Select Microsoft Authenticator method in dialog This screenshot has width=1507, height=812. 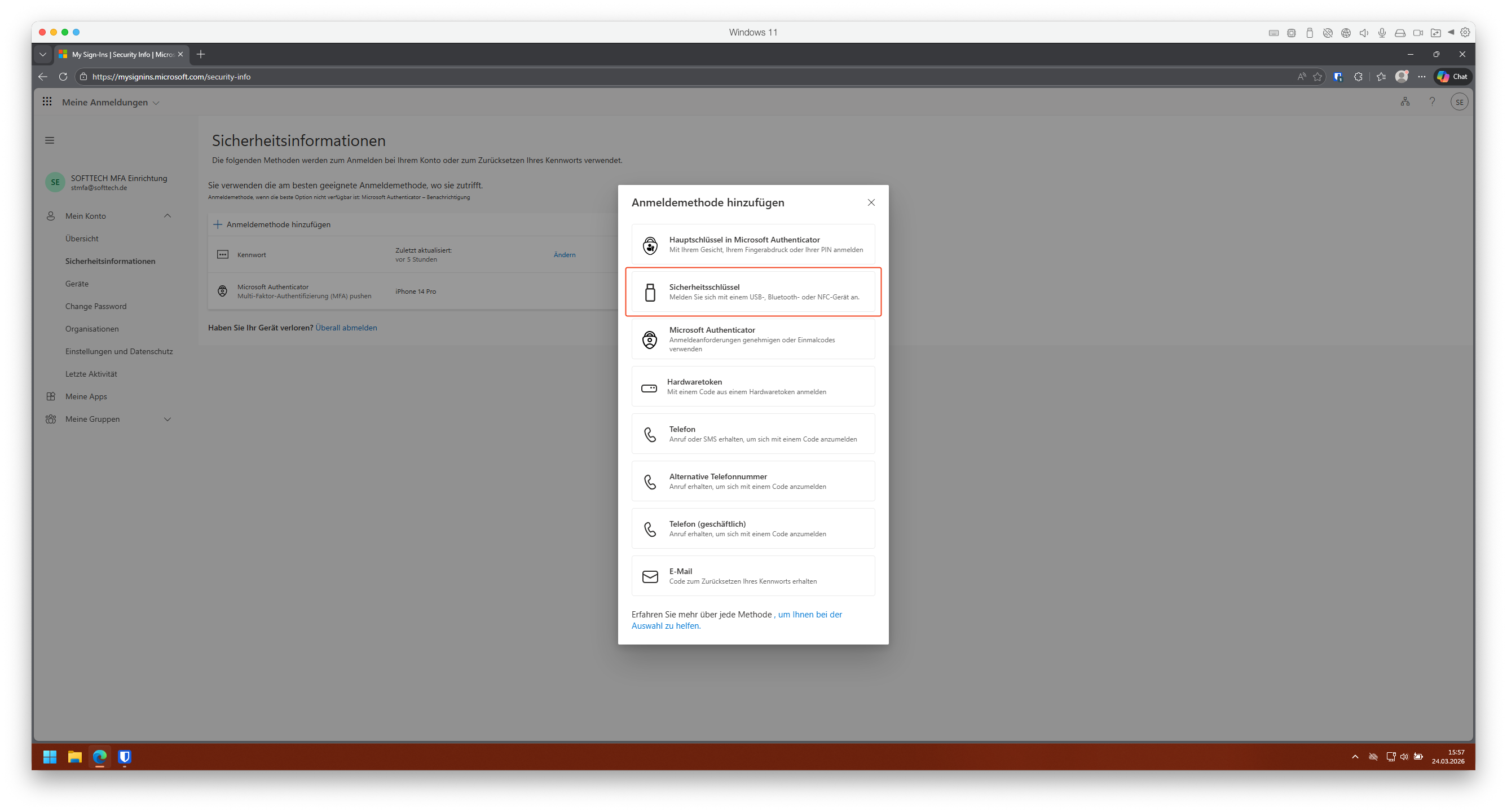[x=753, y=339]
